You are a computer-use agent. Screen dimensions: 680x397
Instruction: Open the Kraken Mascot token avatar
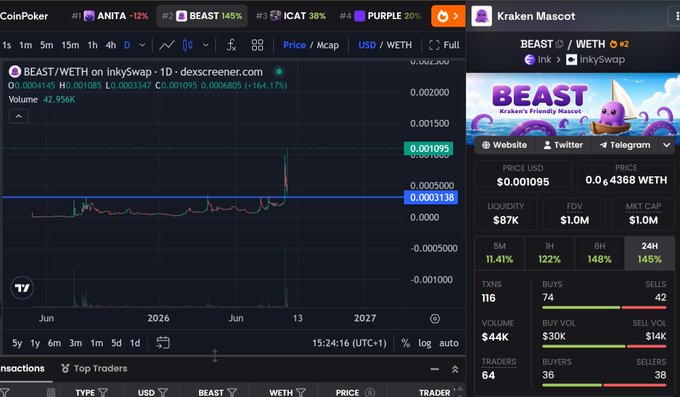click(x=481, y=16)
